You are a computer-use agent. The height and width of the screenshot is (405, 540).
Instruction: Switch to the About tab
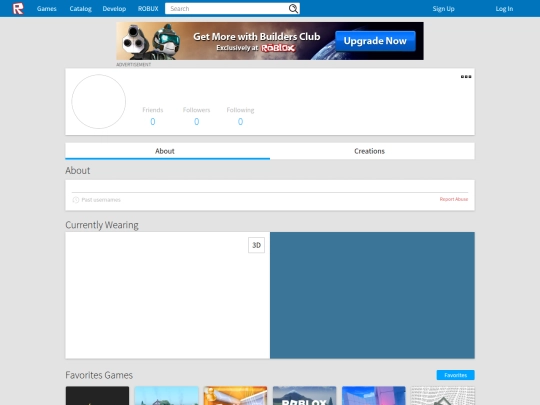(168, 151)
